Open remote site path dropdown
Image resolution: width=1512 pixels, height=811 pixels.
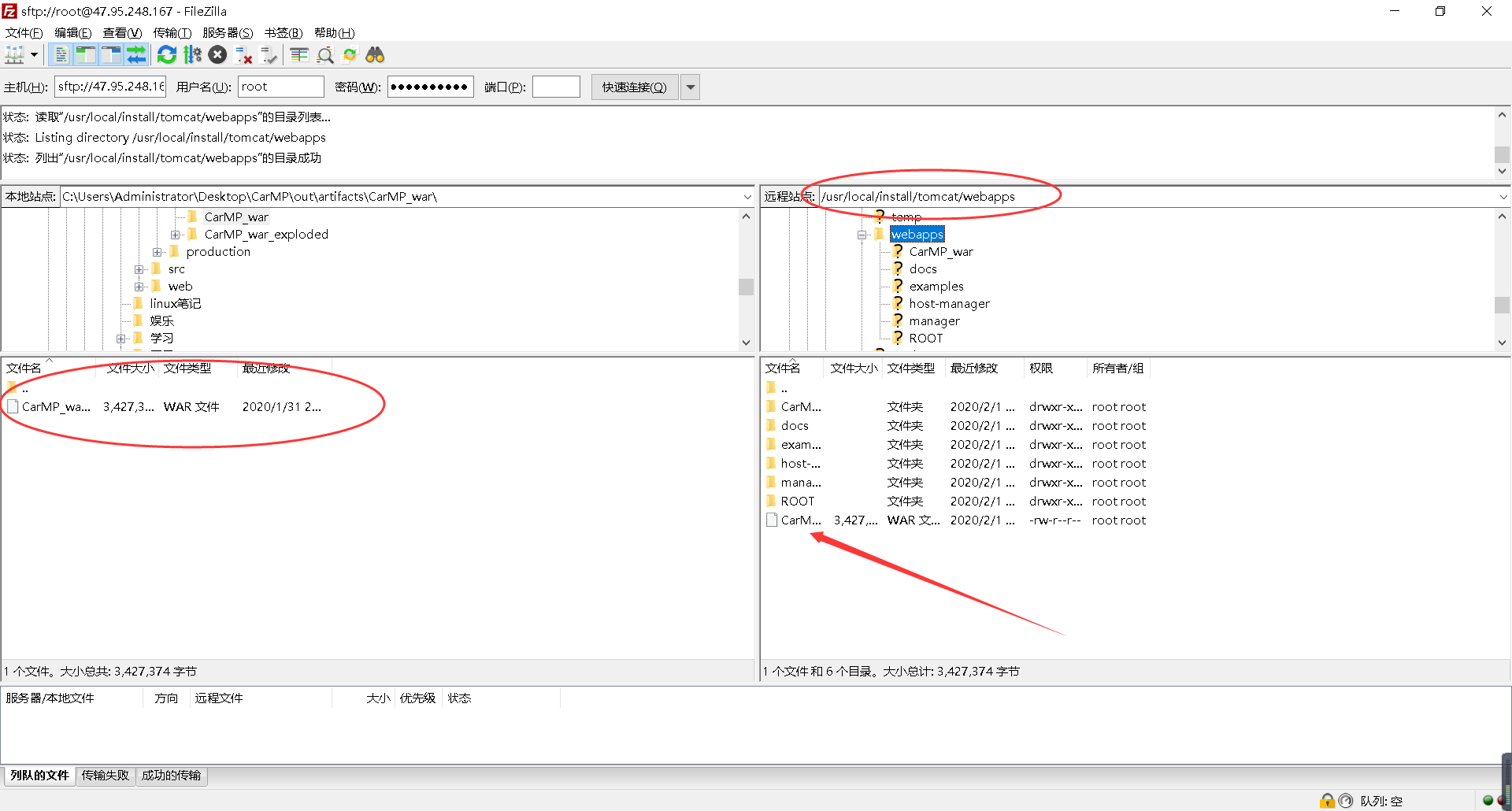click(x=1503, y=197)
